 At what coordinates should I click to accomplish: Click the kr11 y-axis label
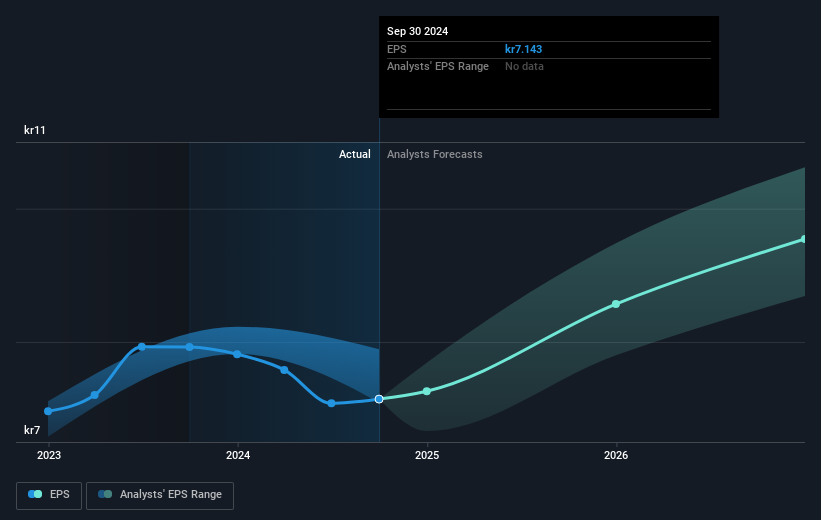[35, 130]
